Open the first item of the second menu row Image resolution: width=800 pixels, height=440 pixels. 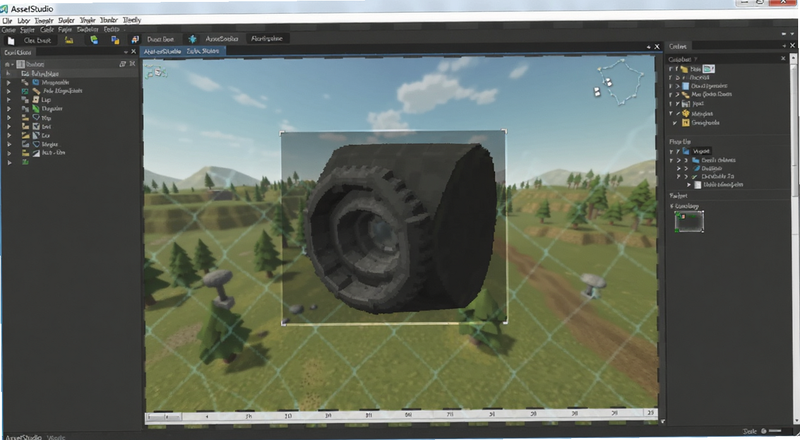coord(8,30)
